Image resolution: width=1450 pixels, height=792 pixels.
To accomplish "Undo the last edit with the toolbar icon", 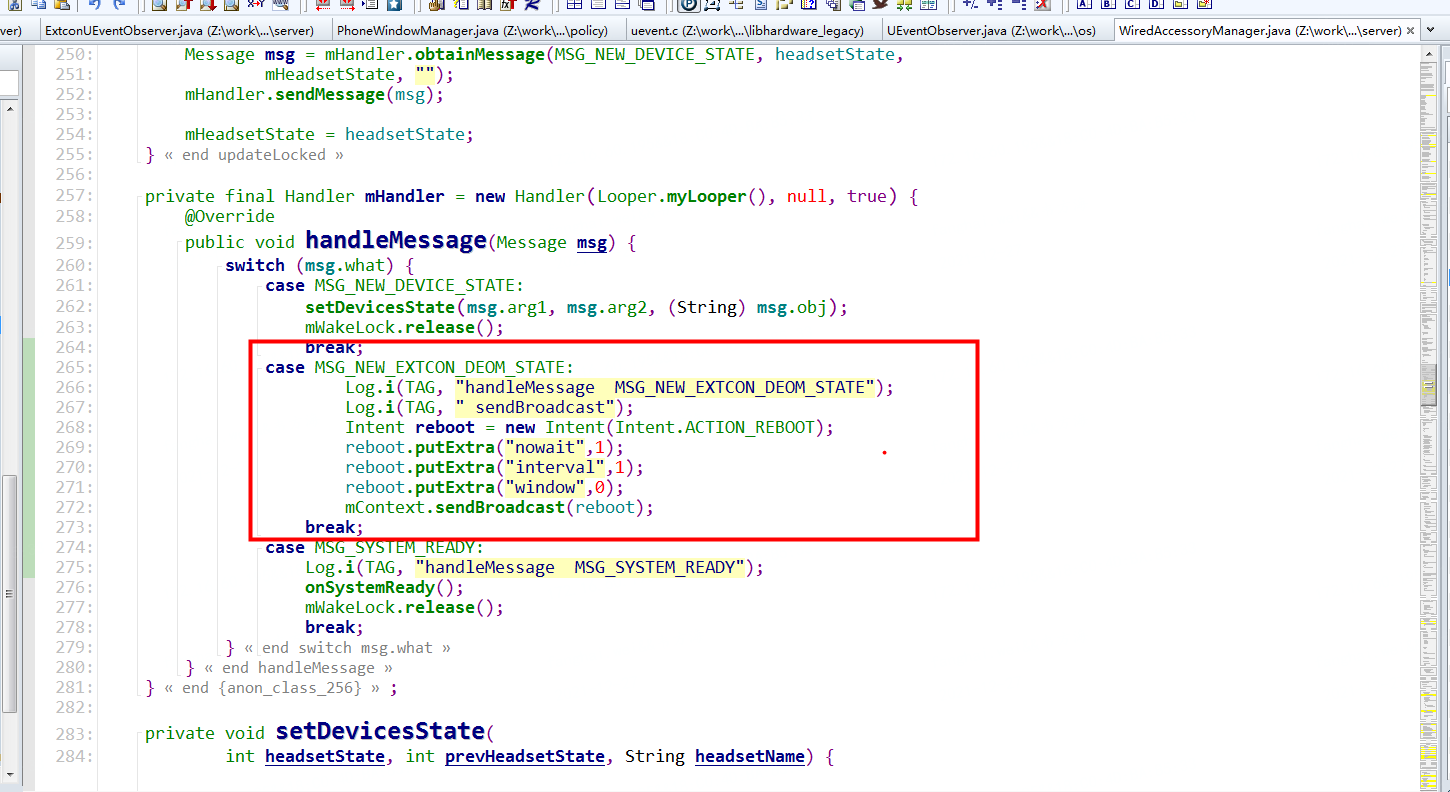I will 95,7.
